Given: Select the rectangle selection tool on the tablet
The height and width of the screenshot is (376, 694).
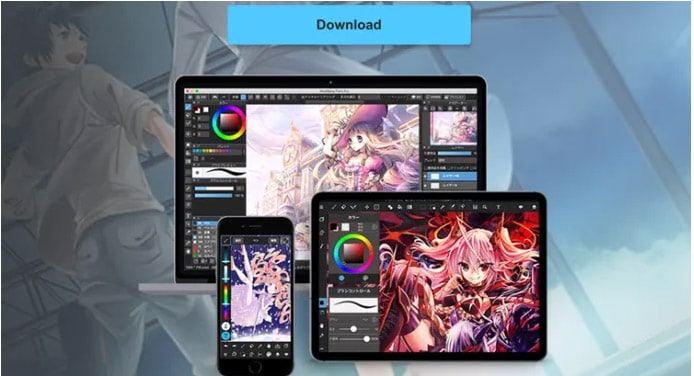Looking at the screenshot, I should [x=376, y=207].
